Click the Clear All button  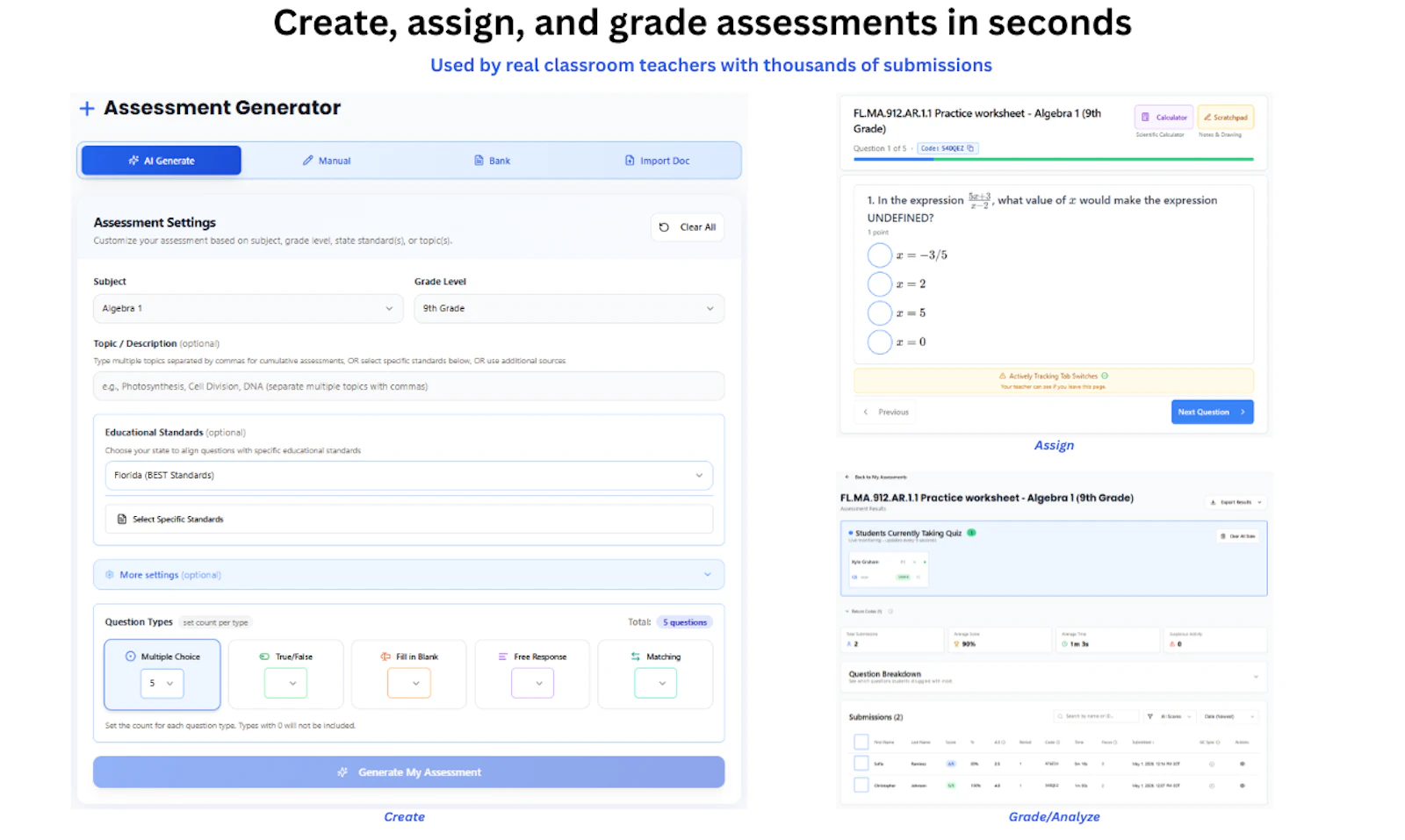tap(688, 227)
